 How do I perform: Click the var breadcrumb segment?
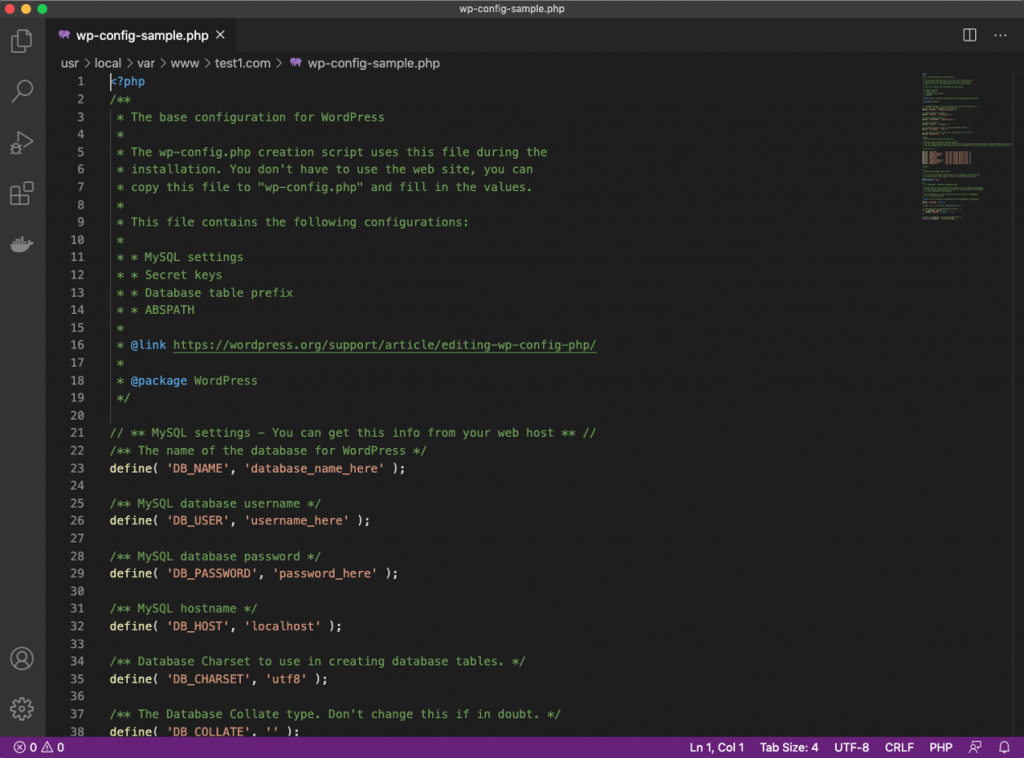(x=146, y=63)
